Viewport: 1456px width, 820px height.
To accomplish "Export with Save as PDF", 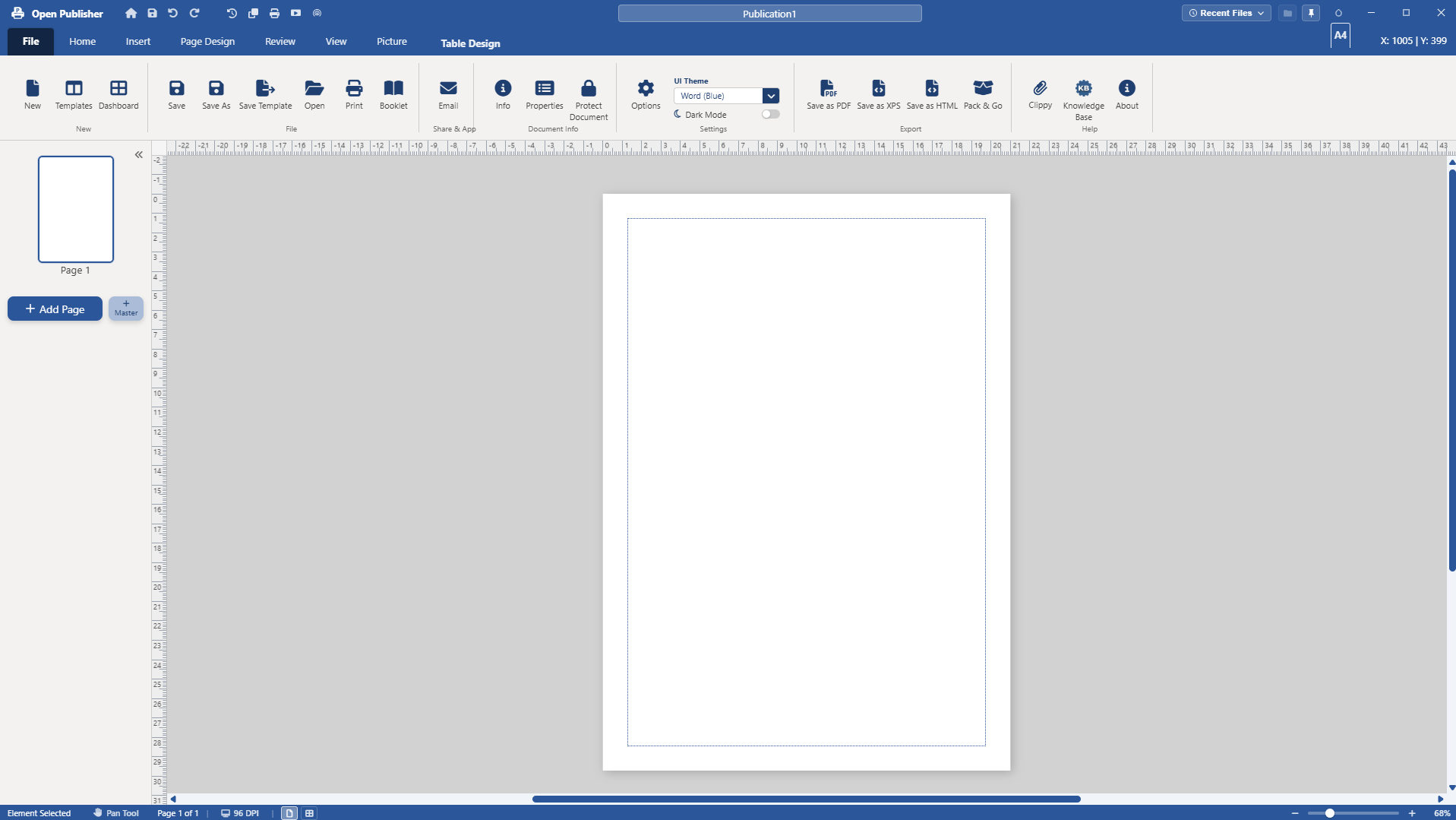I will tap(829, 95).
